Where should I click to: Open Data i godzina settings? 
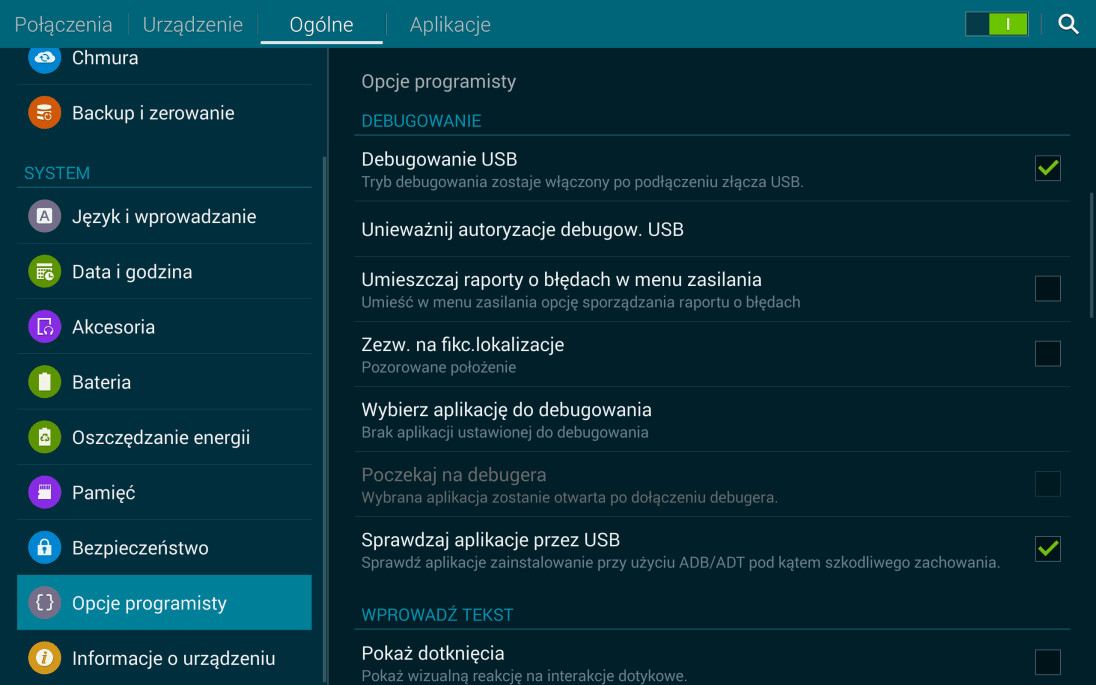coord(164,271)
